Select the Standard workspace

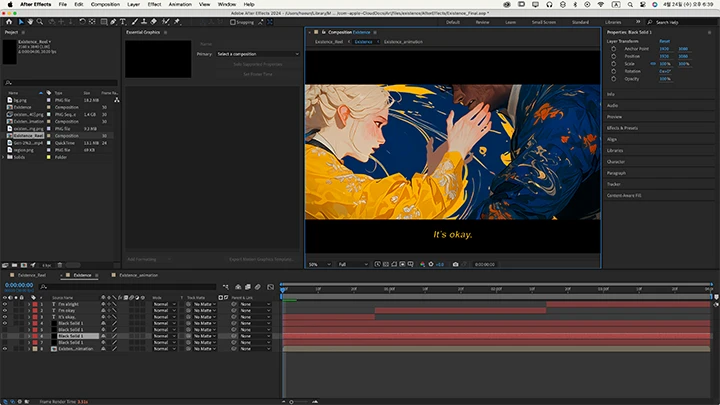580,22
